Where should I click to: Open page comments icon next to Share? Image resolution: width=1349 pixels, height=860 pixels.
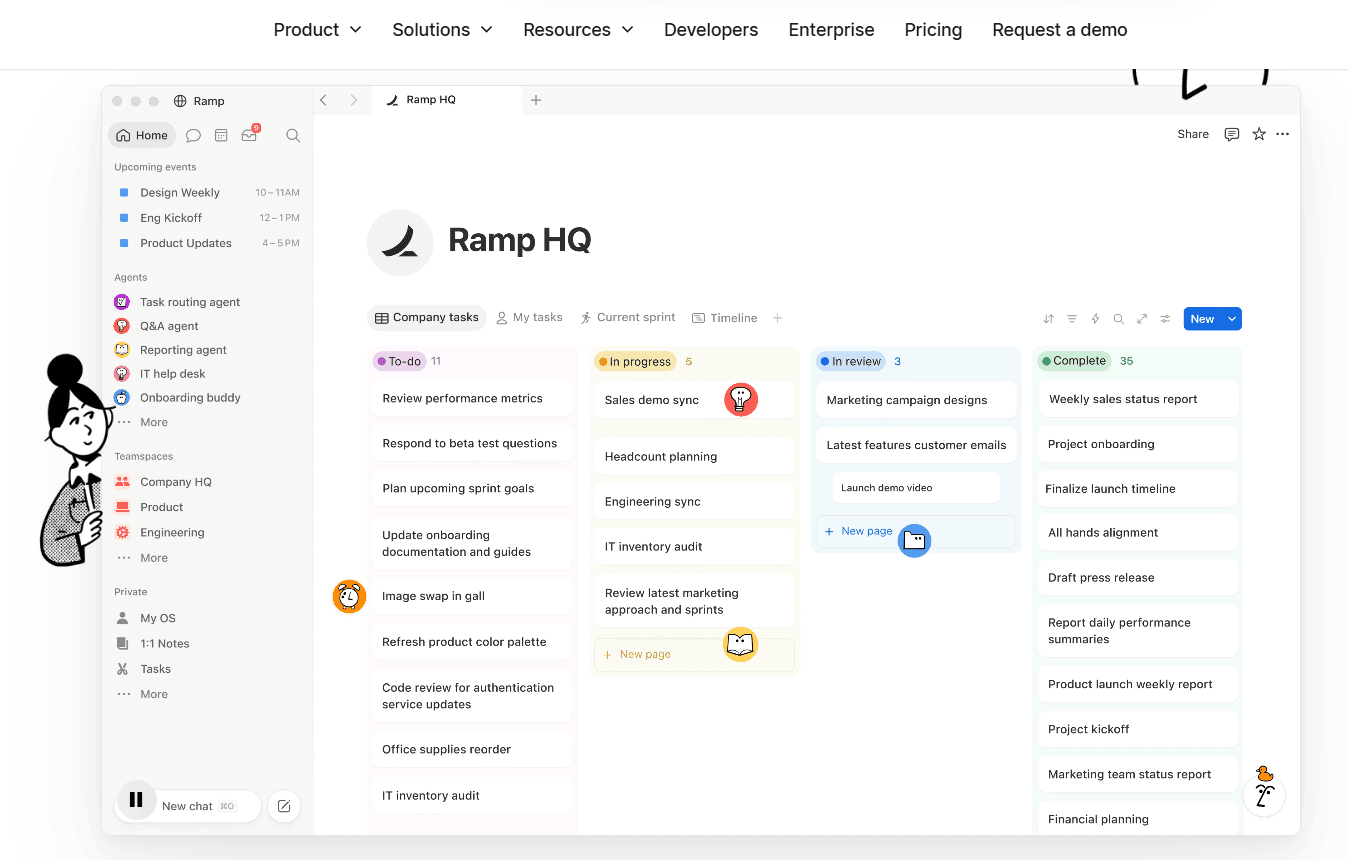click(x=1232, y=134)
